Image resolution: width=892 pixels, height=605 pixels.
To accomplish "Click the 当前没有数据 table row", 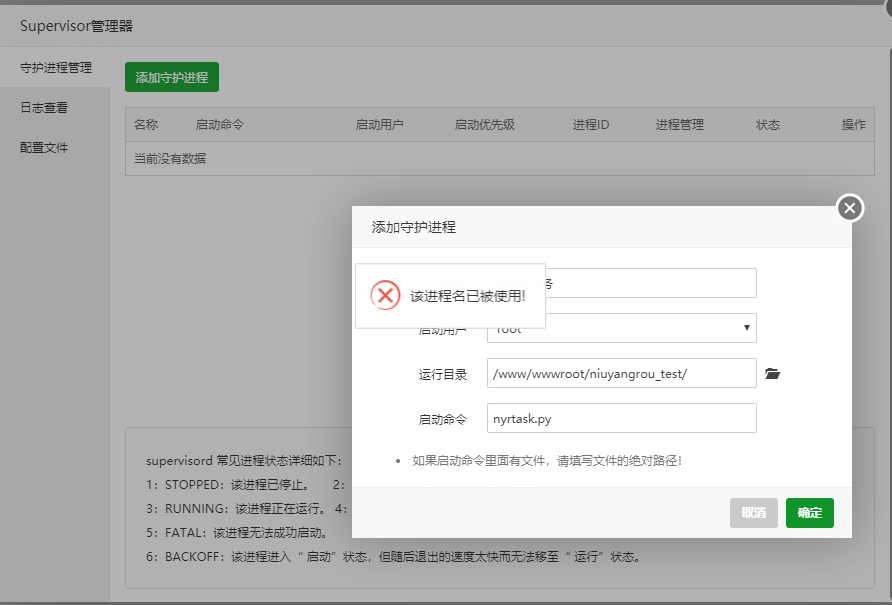I will (x=499, y=159).
